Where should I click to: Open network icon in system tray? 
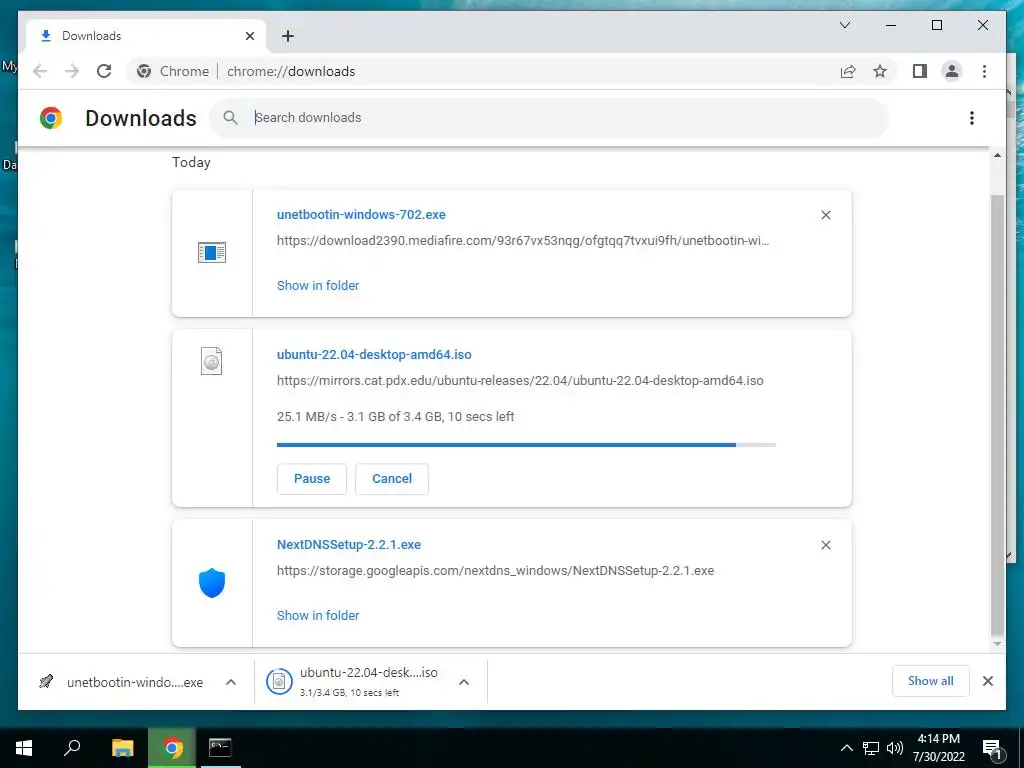(x=871, y=748)
